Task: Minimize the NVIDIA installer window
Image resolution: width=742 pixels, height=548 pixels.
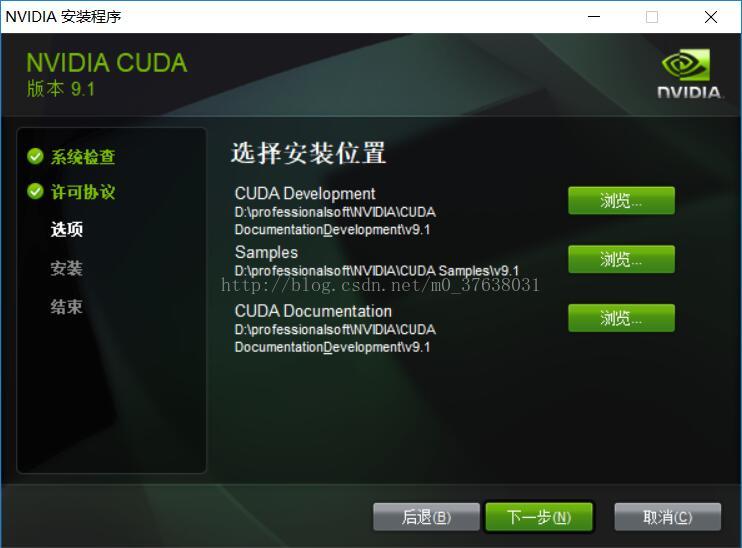Action: click(x=594, y=17)
